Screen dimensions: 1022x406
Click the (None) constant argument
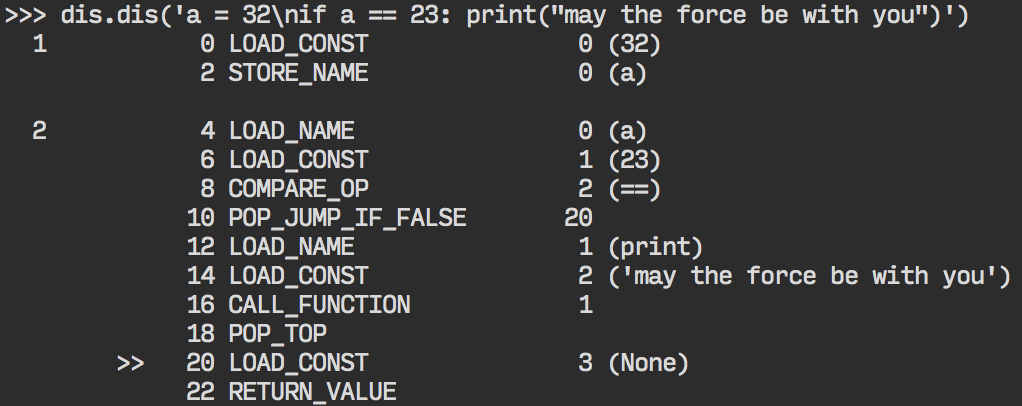[x=648, y=362]
